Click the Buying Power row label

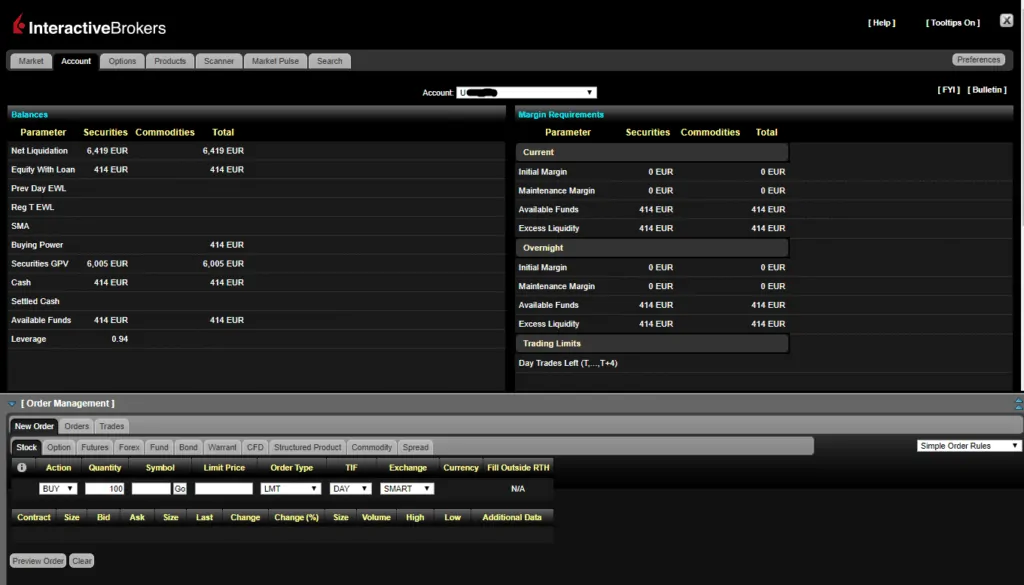tap(37, 245)
